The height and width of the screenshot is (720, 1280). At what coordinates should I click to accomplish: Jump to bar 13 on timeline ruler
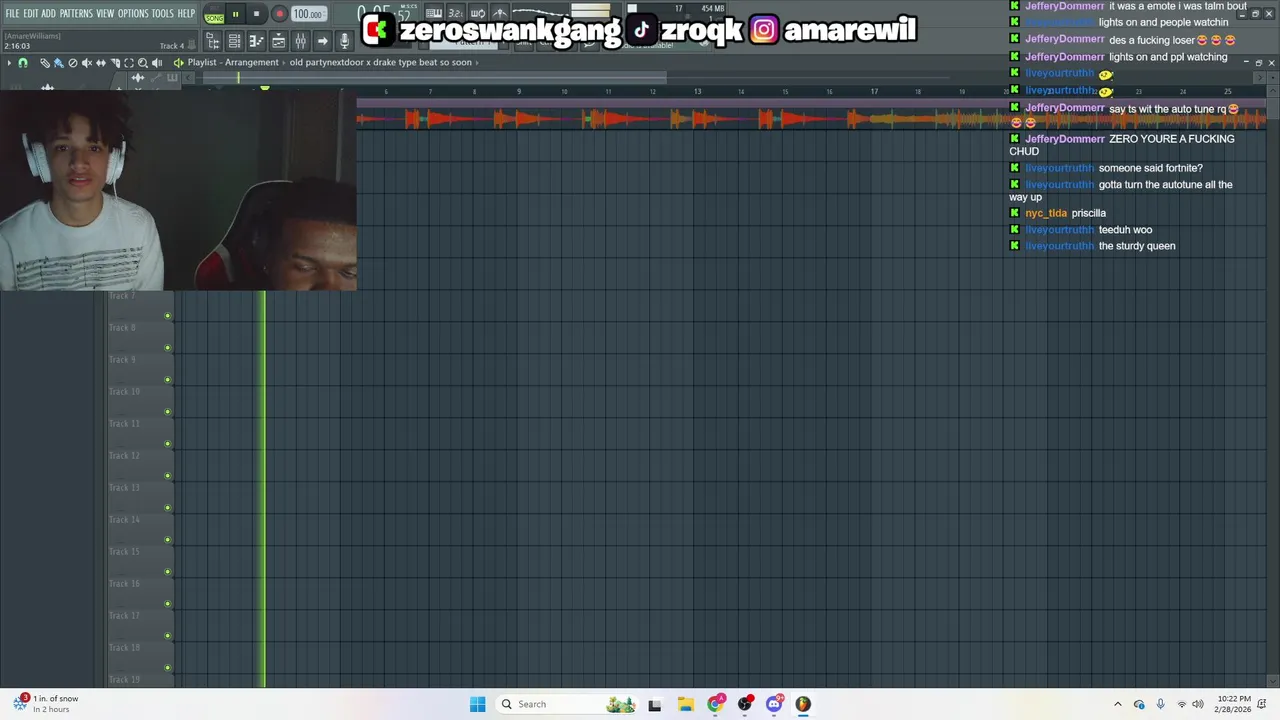(x=697, y=91)
